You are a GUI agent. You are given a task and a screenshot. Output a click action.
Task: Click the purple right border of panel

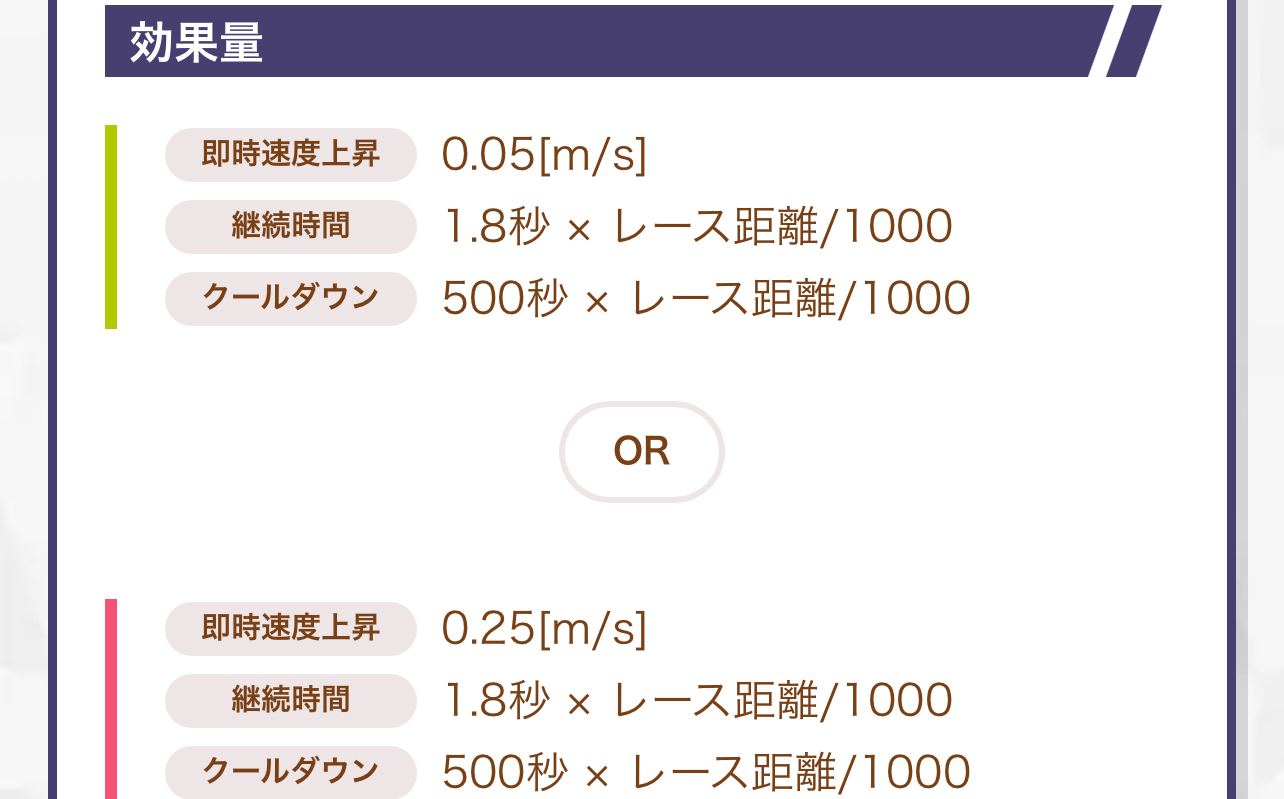pyautogui.click(x=1231, y=400)
